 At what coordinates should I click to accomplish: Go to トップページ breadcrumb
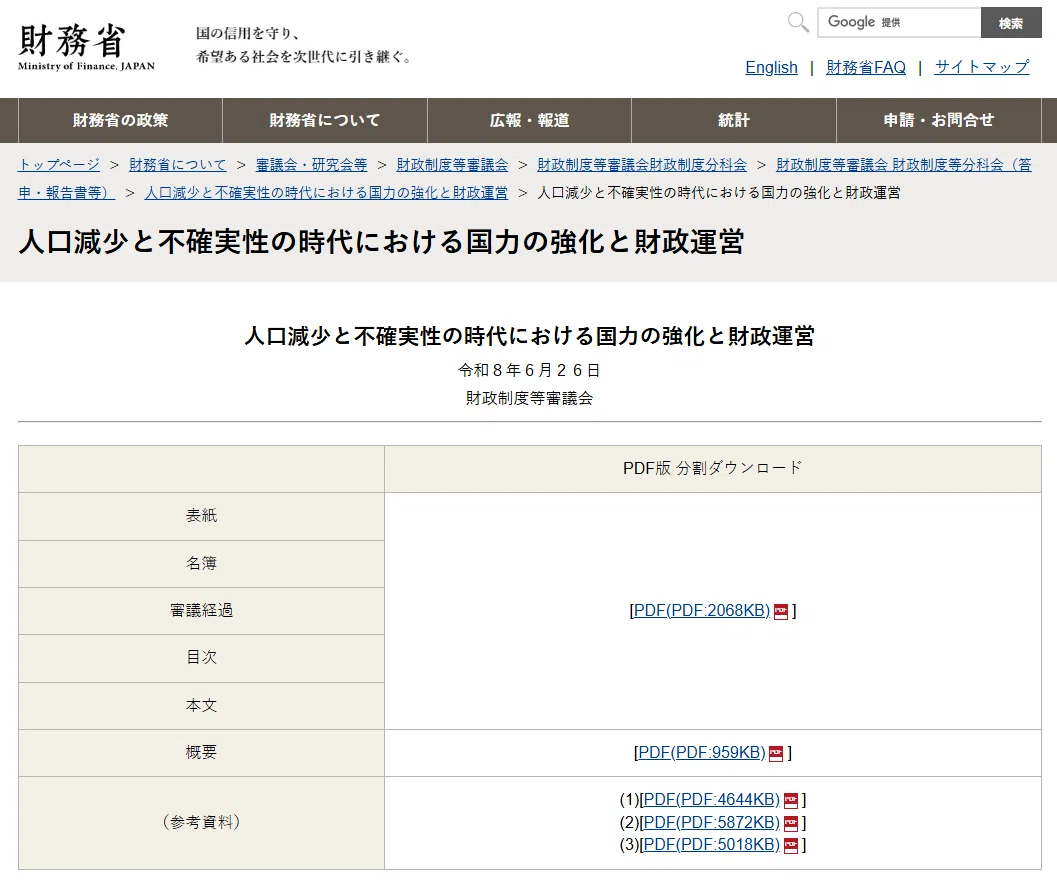tap(59, 164)
